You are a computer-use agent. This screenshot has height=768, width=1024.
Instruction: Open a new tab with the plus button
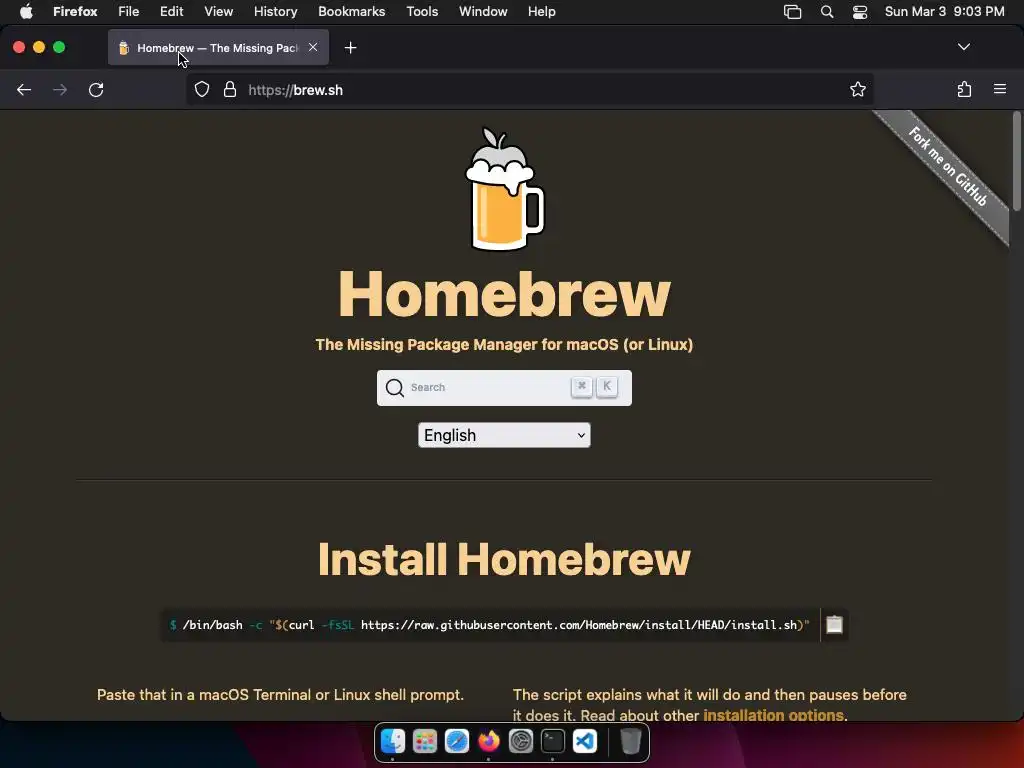click(351, 48)
